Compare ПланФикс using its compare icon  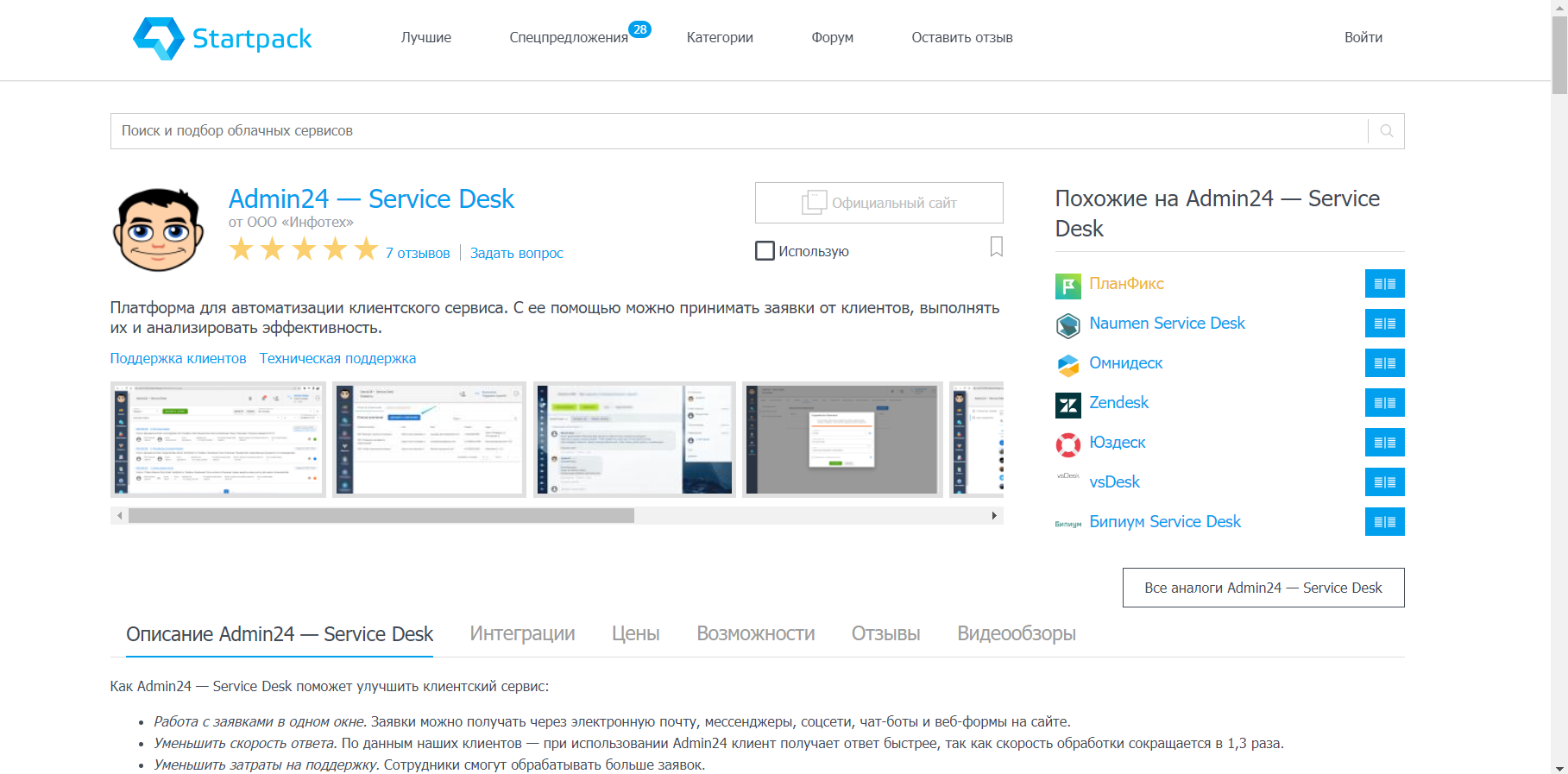click(x=1385, y=284)
